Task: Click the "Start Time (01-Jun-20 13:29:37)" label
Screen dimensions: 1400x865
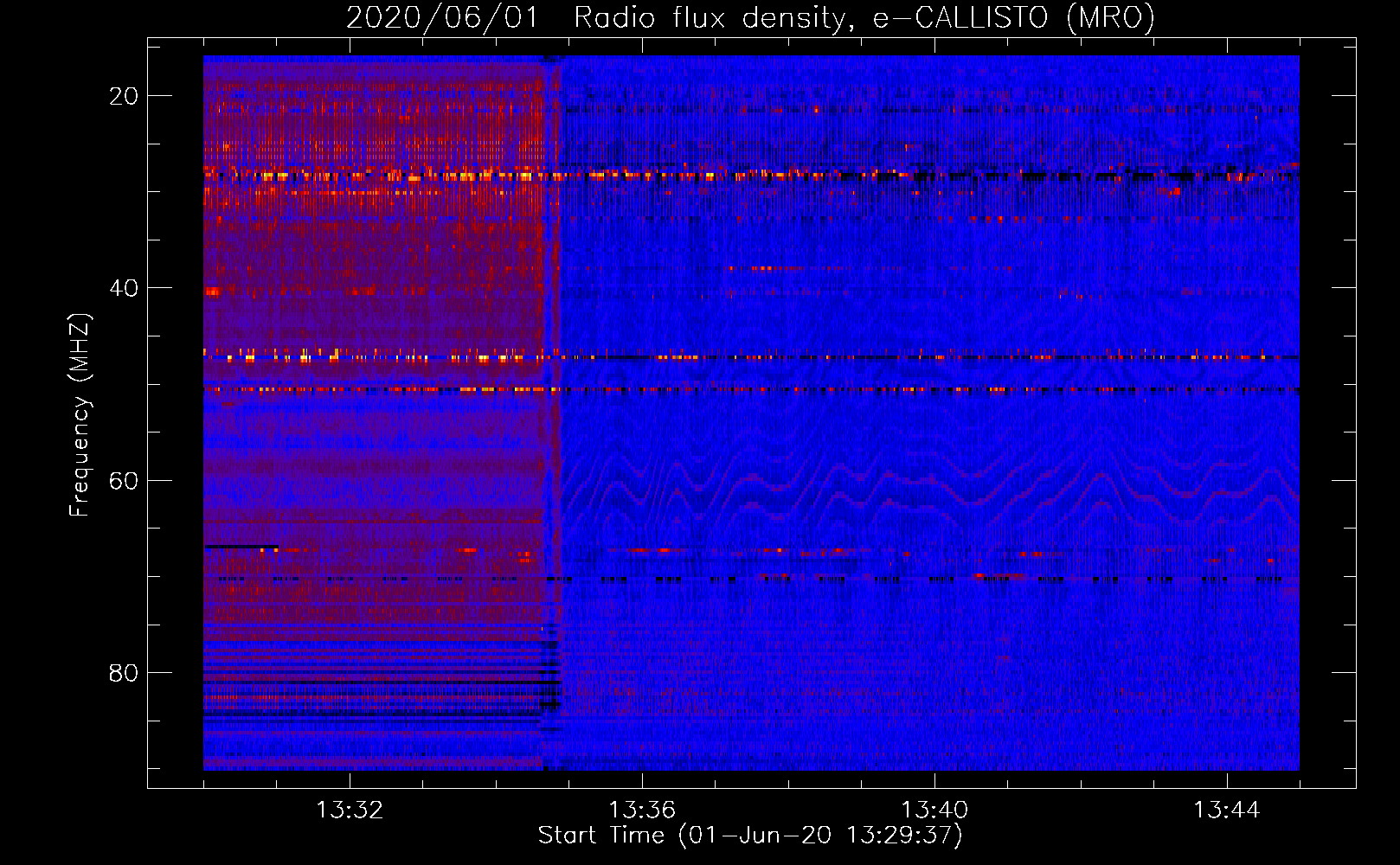Action: 750,836
